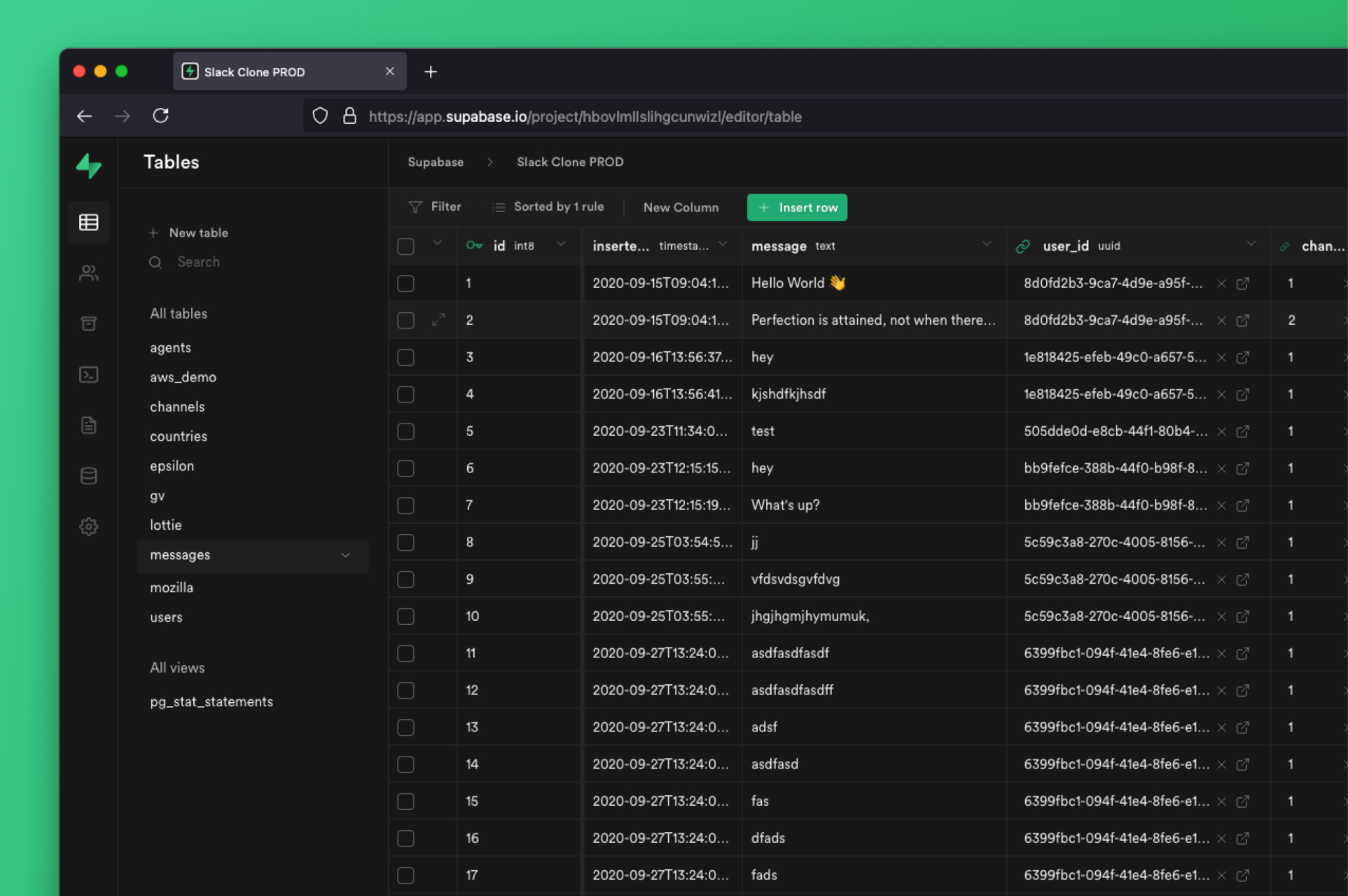Viewport: 1348px width, 896px height.
Task: Open user_id reference link in row 1
Action: click(1243, 283)
